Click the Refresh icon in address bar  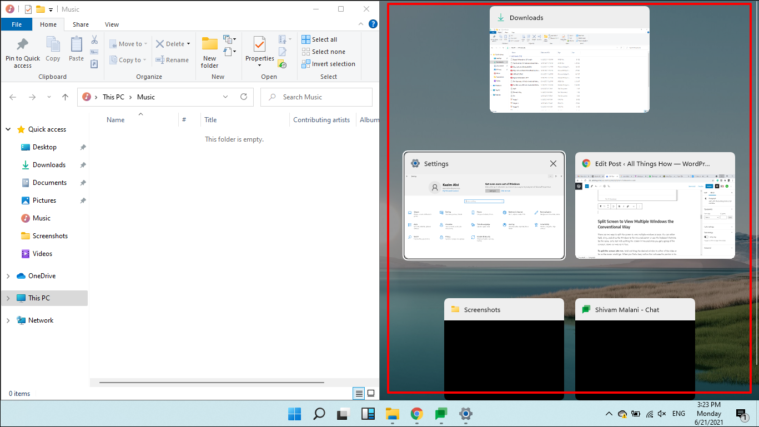(243, 97)
